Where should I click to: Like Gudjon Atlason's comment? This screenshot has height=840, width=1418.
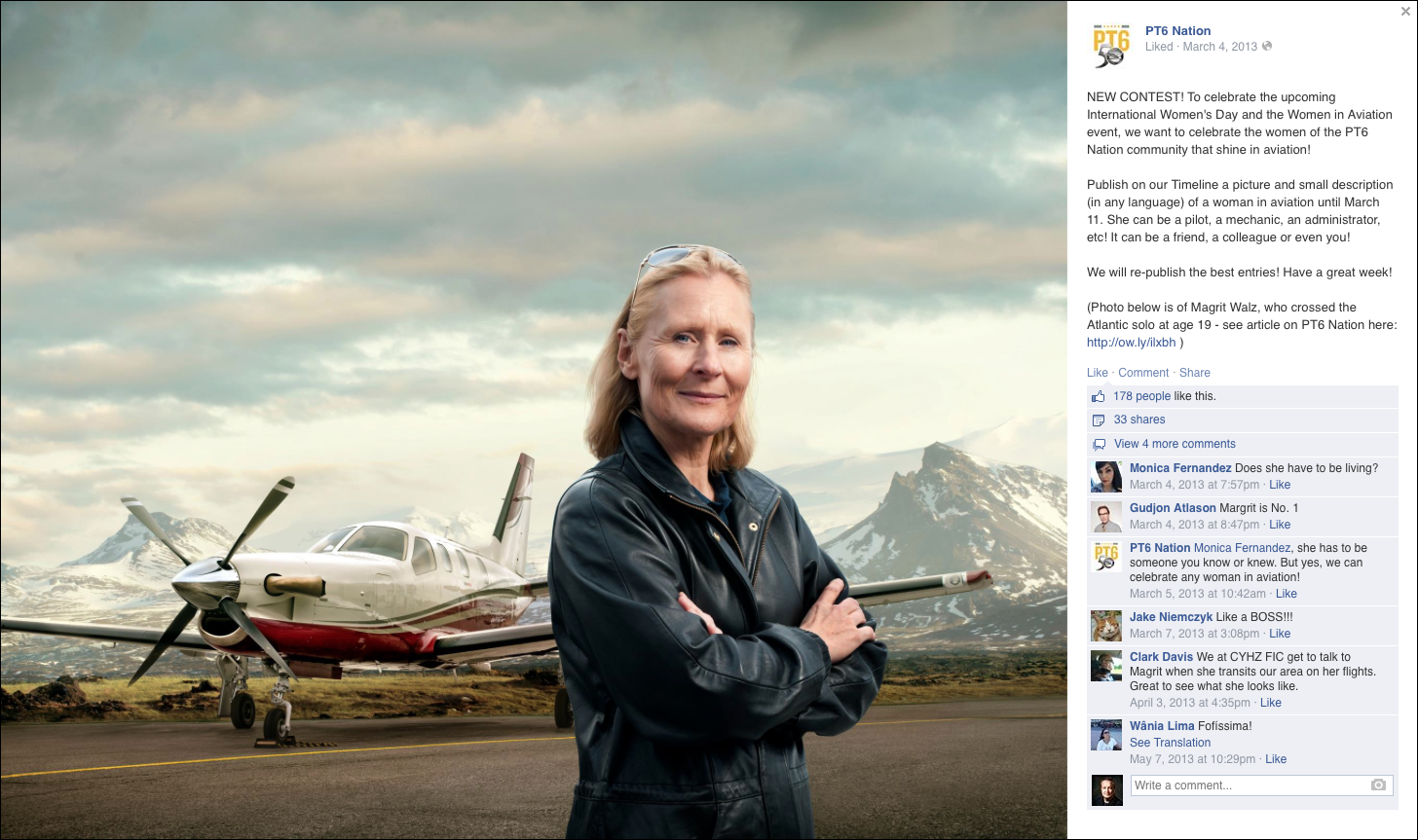(1280, 525)
